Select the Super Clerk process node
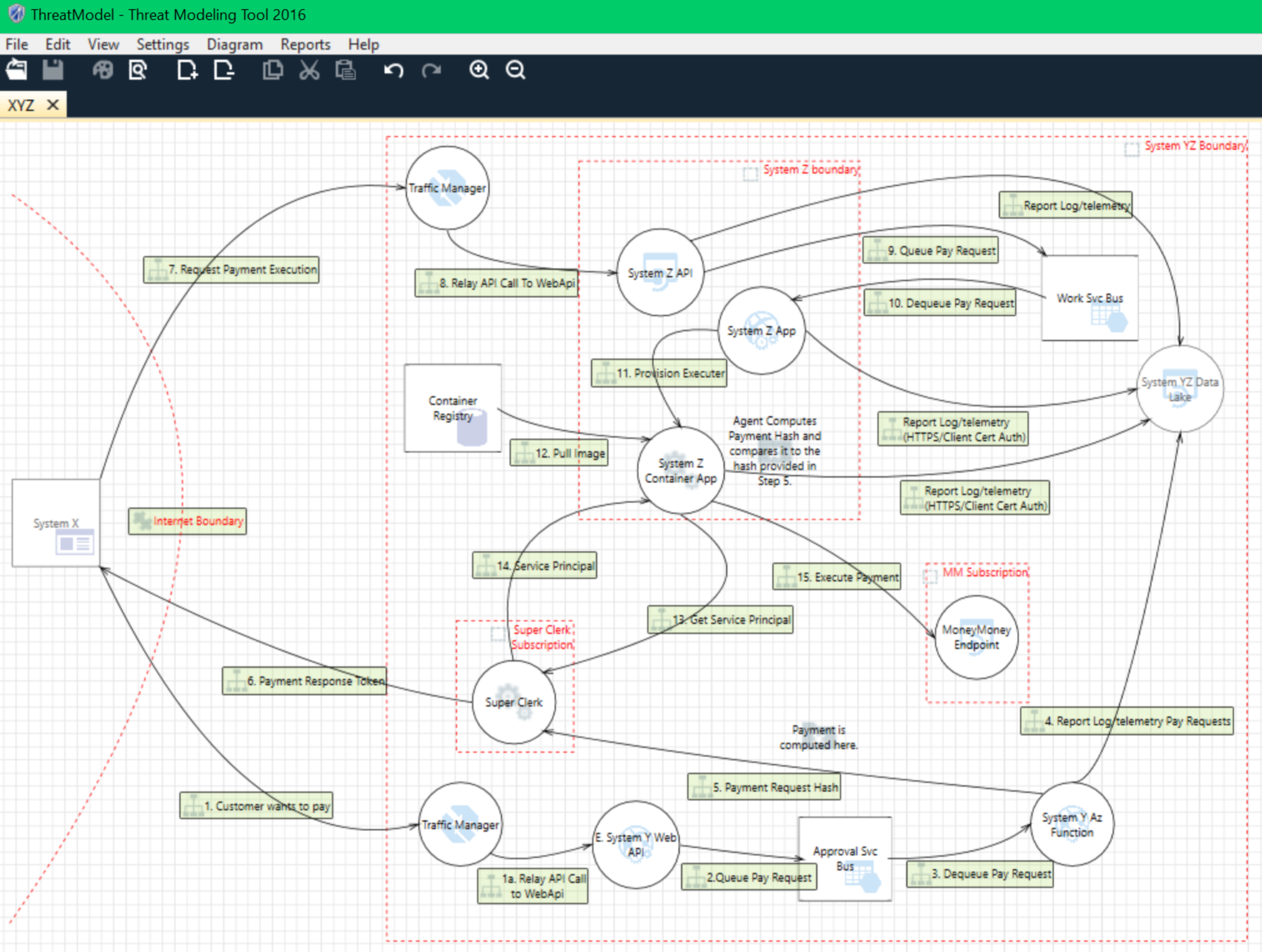The width and height of the screenshot is (1262, 952). 514,702
